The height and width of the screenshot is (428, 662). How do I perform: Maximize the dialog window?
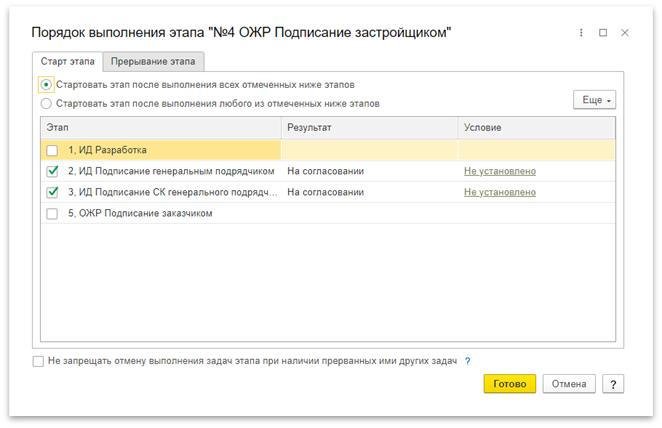tap(603, 33)
